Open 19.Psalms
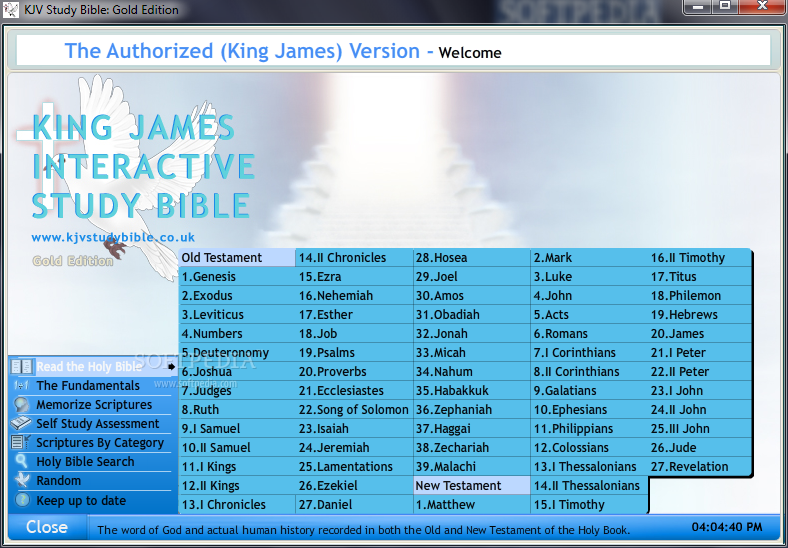788x548 pixels. [x=354, y=352]
